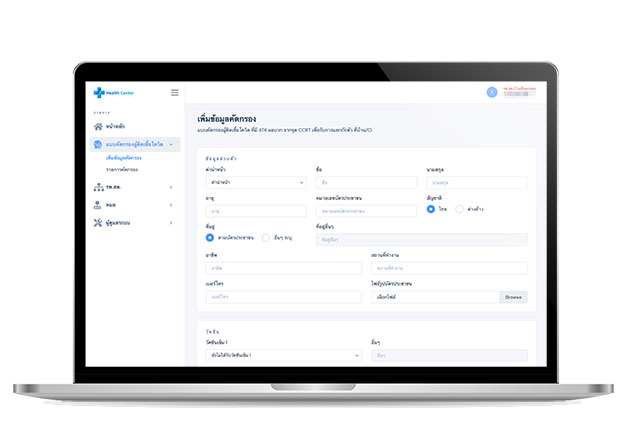Image resolution: width=626 pixels, height=423 pixels.
Task: Click the tools icon for system admin
Action: tap(98, 222)
